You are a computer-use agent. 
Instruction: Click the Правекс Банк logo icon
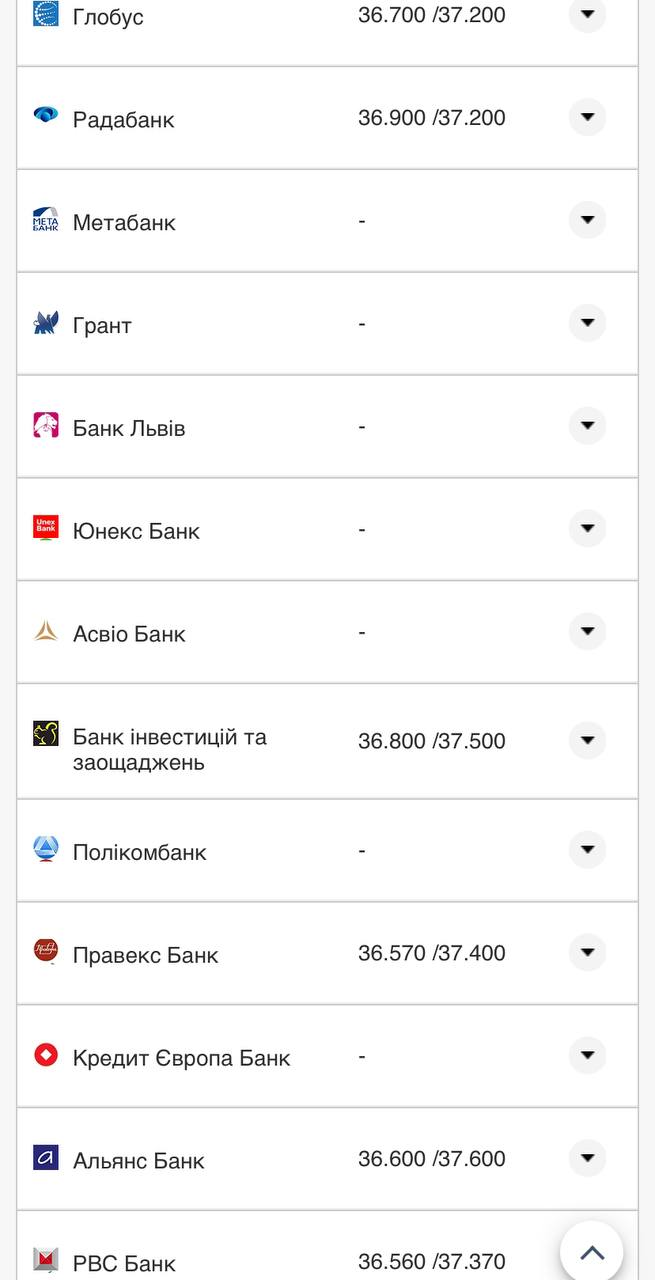pos(46,951)
